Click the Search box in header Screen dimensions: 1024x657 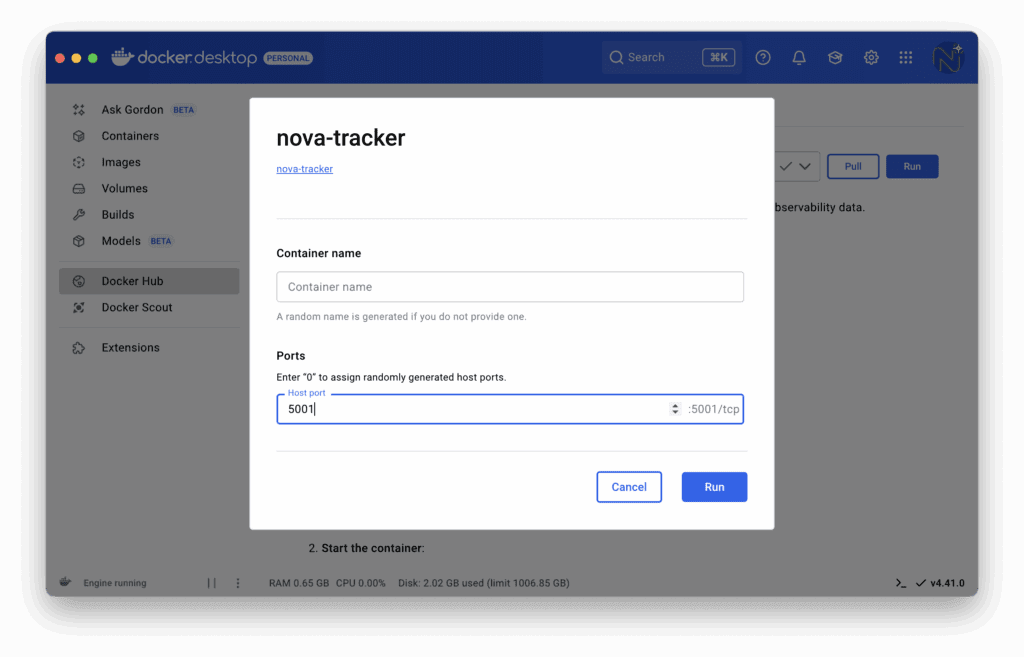(671, 57)
